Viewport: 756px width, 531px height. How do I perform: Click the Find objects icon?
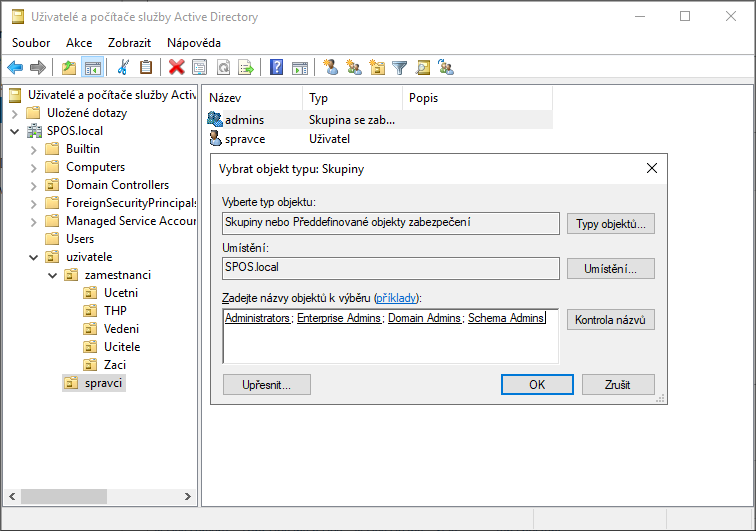(x=423, y=68)
